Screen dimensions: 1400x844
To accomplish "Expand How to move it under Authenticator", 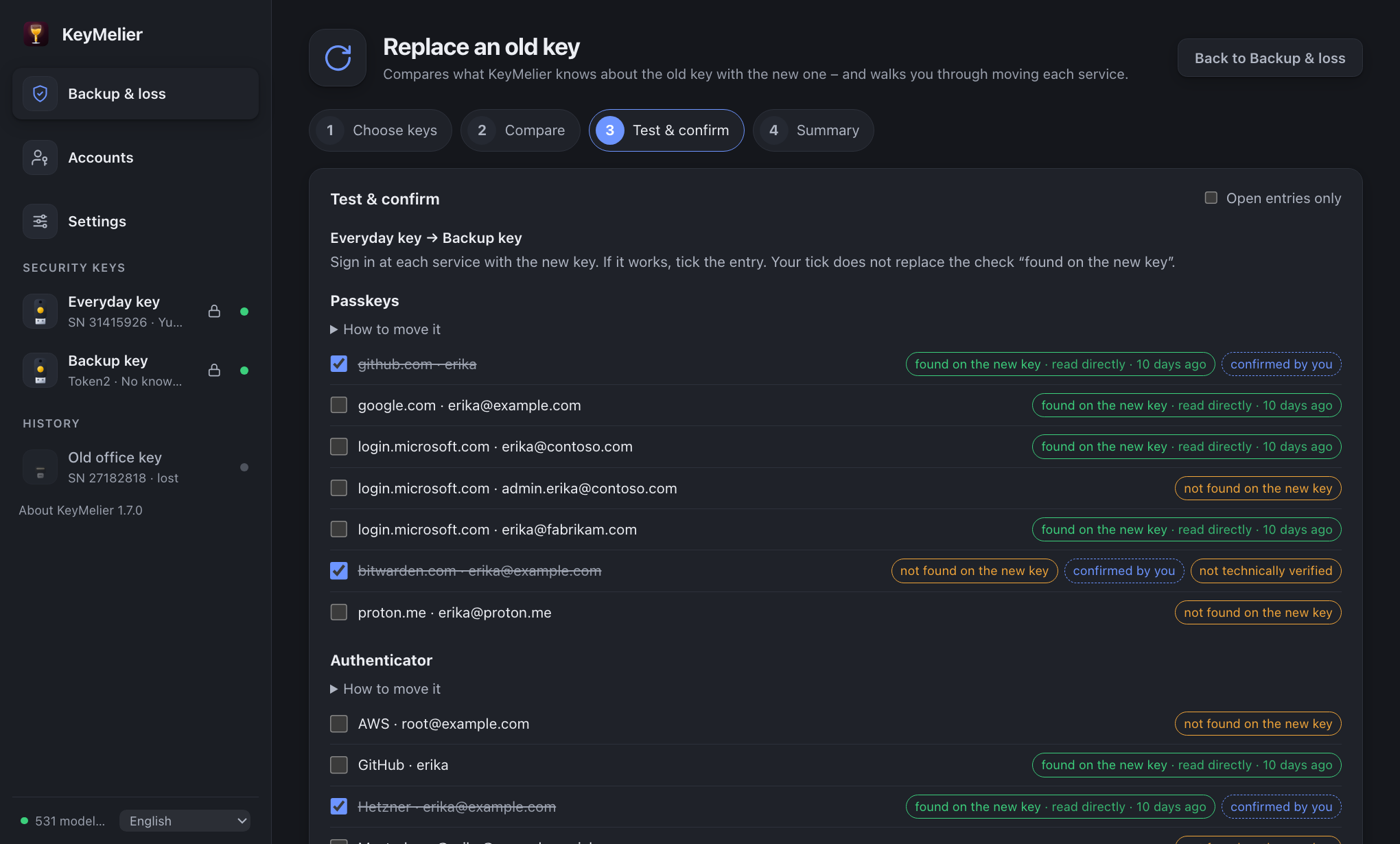I will [x=386, y=689].
